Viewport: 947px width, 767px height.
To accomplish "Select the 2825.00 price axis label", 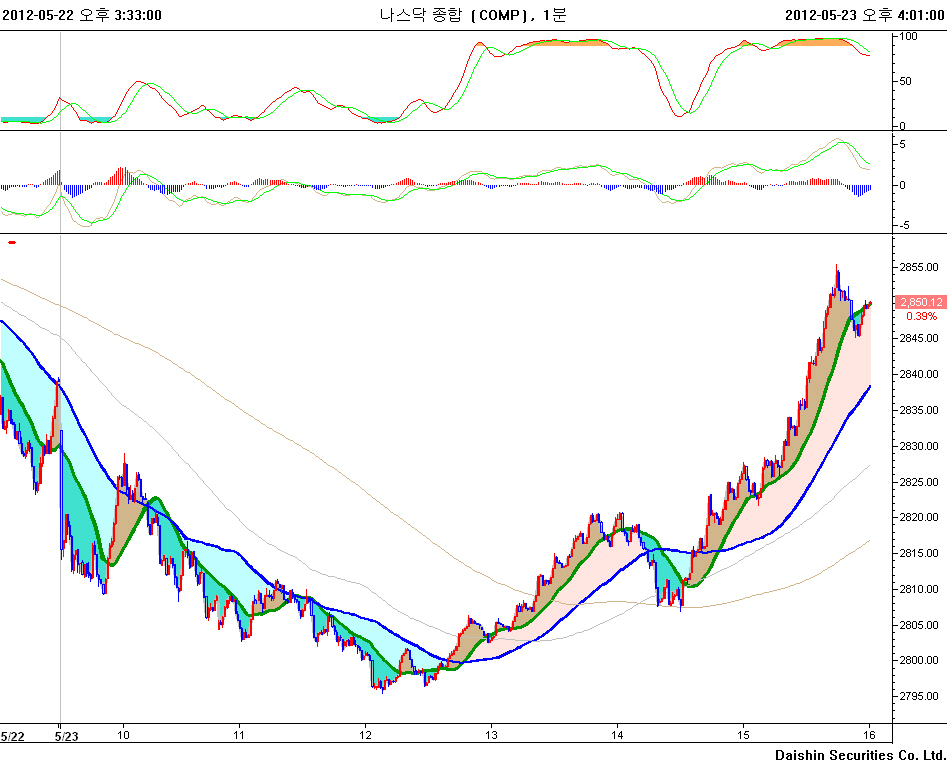I will 918,482.
